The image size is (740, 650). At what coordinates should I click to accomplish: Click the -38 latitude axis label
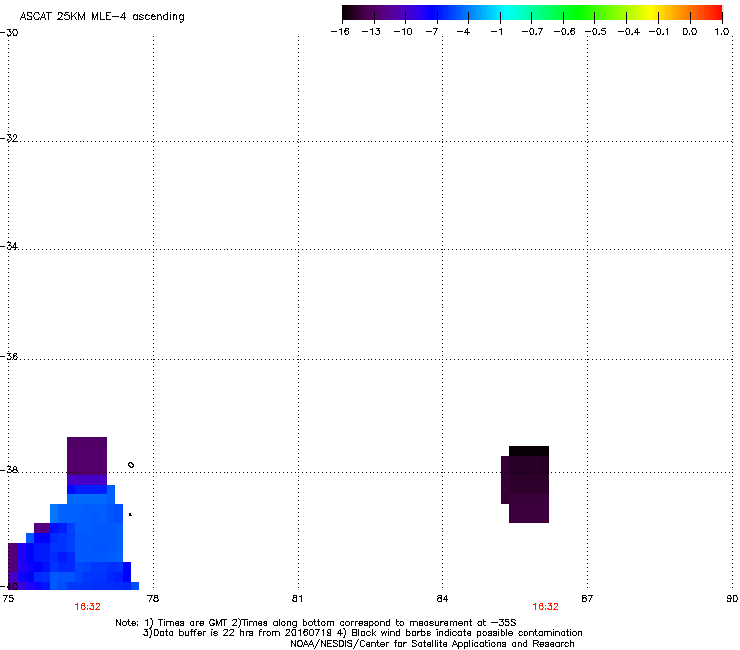[9, 470]
